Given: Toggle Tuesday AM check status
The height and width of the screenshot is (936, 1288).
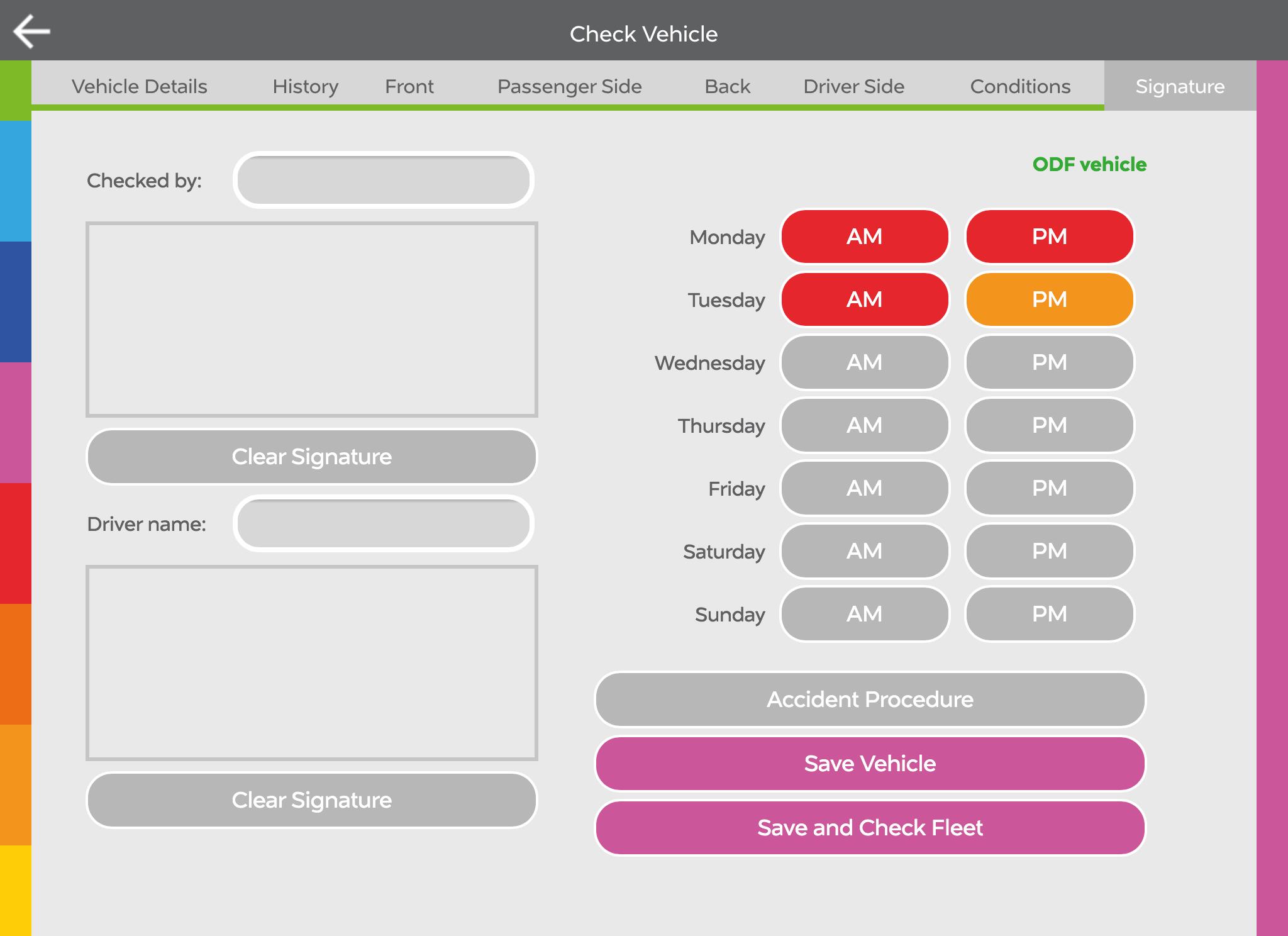Looking at the screenshot, I should (x=864, y=299).
